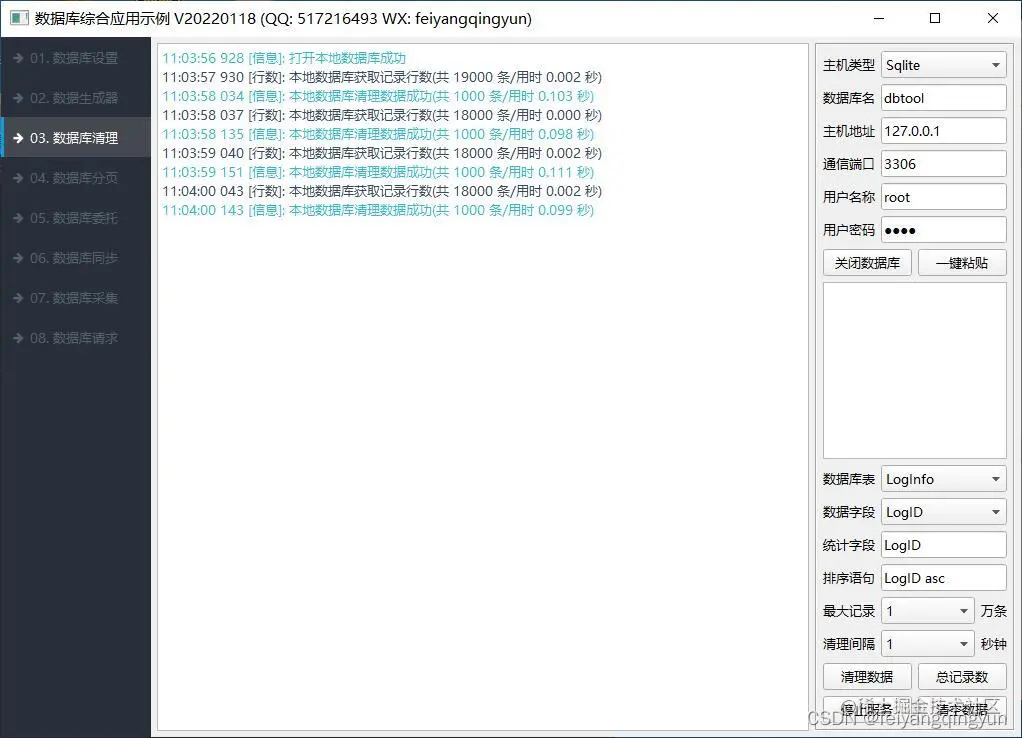The image size is (1022, 738).
Task: Click the application icon in the title bar
Action: (x=19, y=18)
